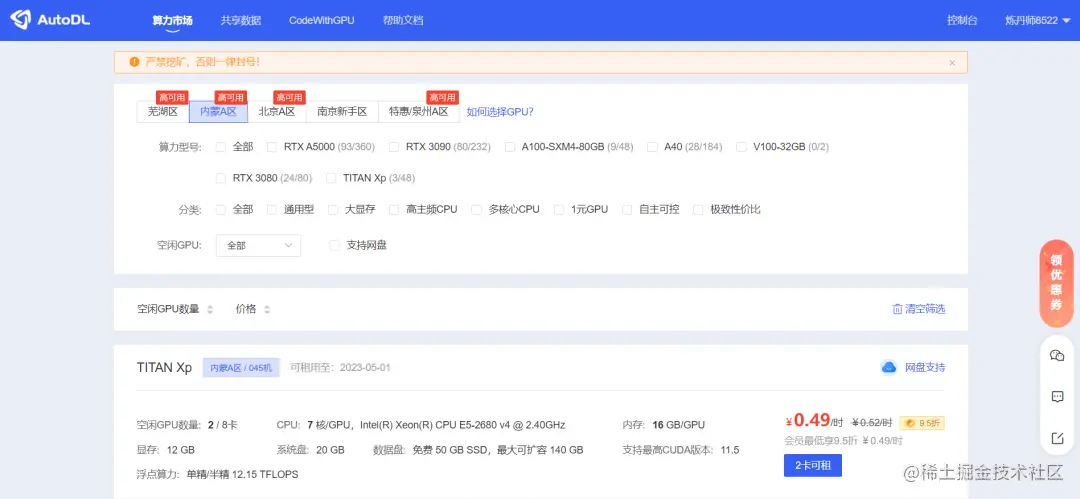The image size is (1080, 499).
Task: Open the 算力市场 nav item
Action: tap(172, 21)
